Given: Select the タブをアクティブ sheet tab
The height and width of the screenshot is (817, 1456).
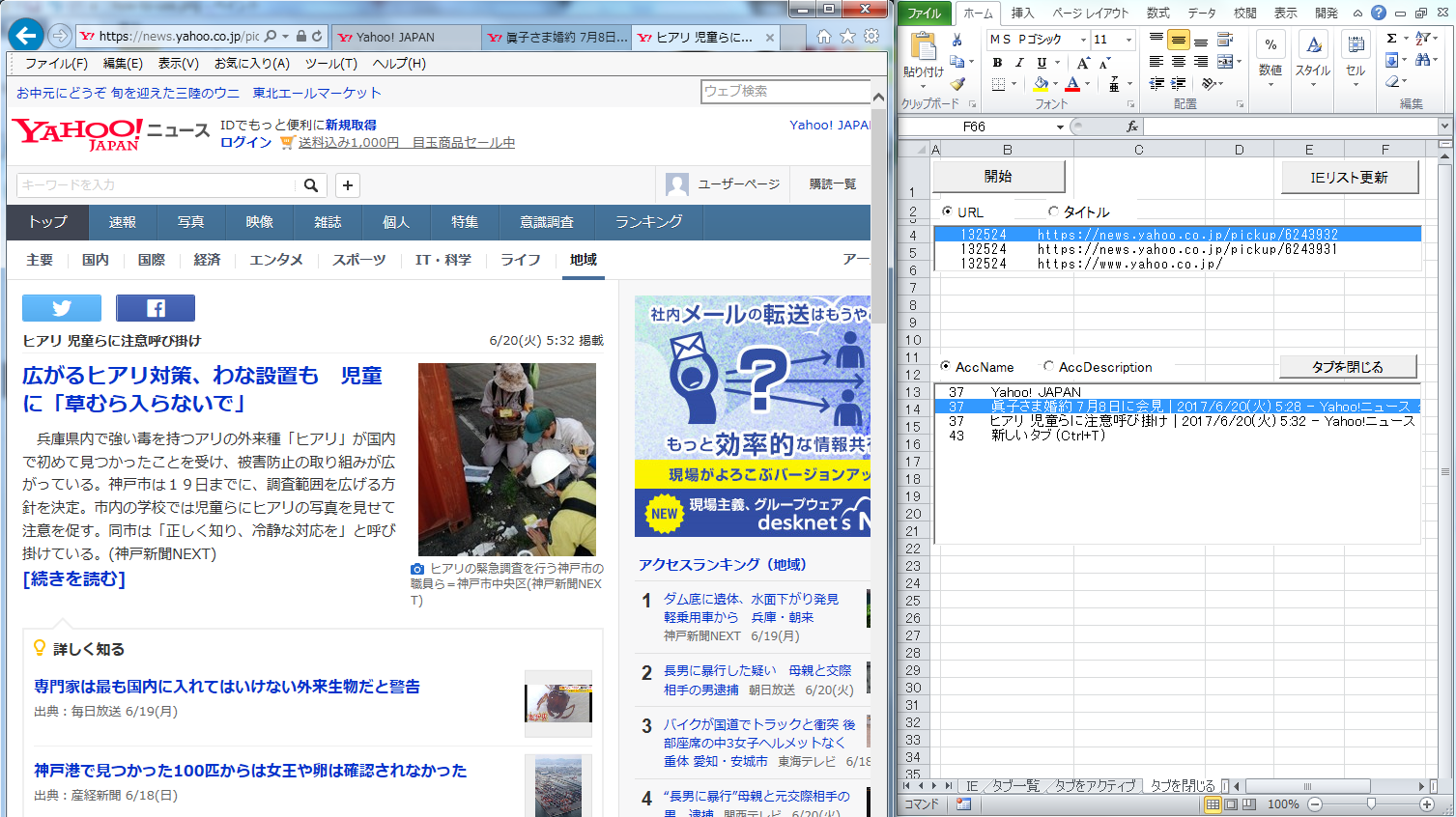Looking at the screenshot, I should click(1095, 786).
